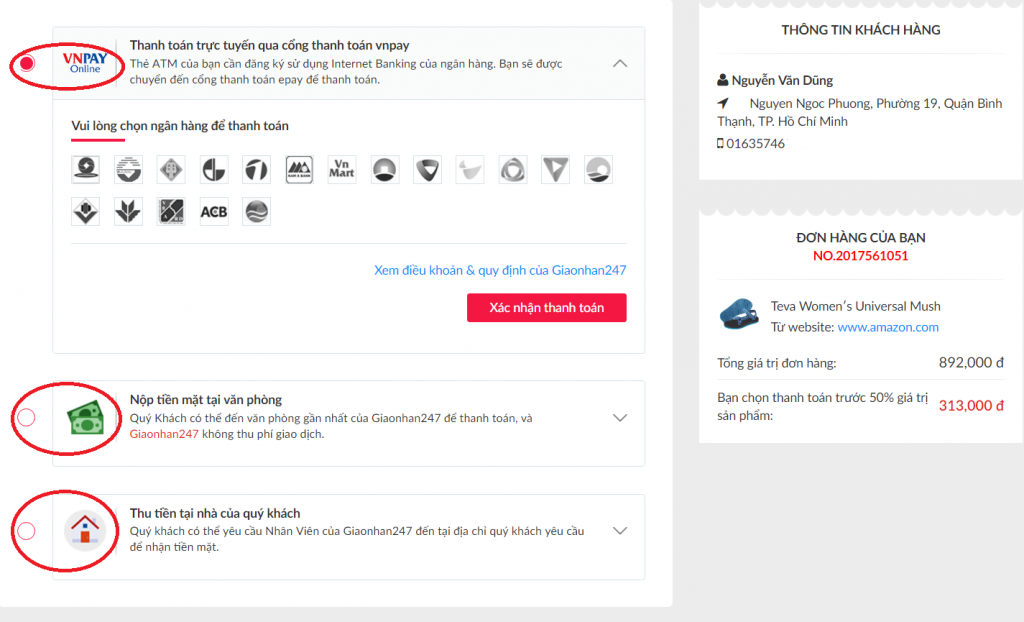Pick the circle with slanted T logo

pos(257,170)
